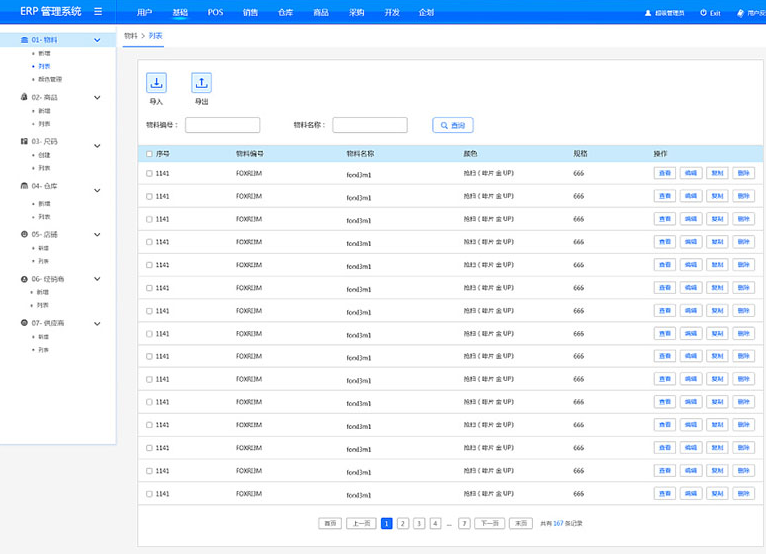Open the 基础 top menu

coord(180,12)
